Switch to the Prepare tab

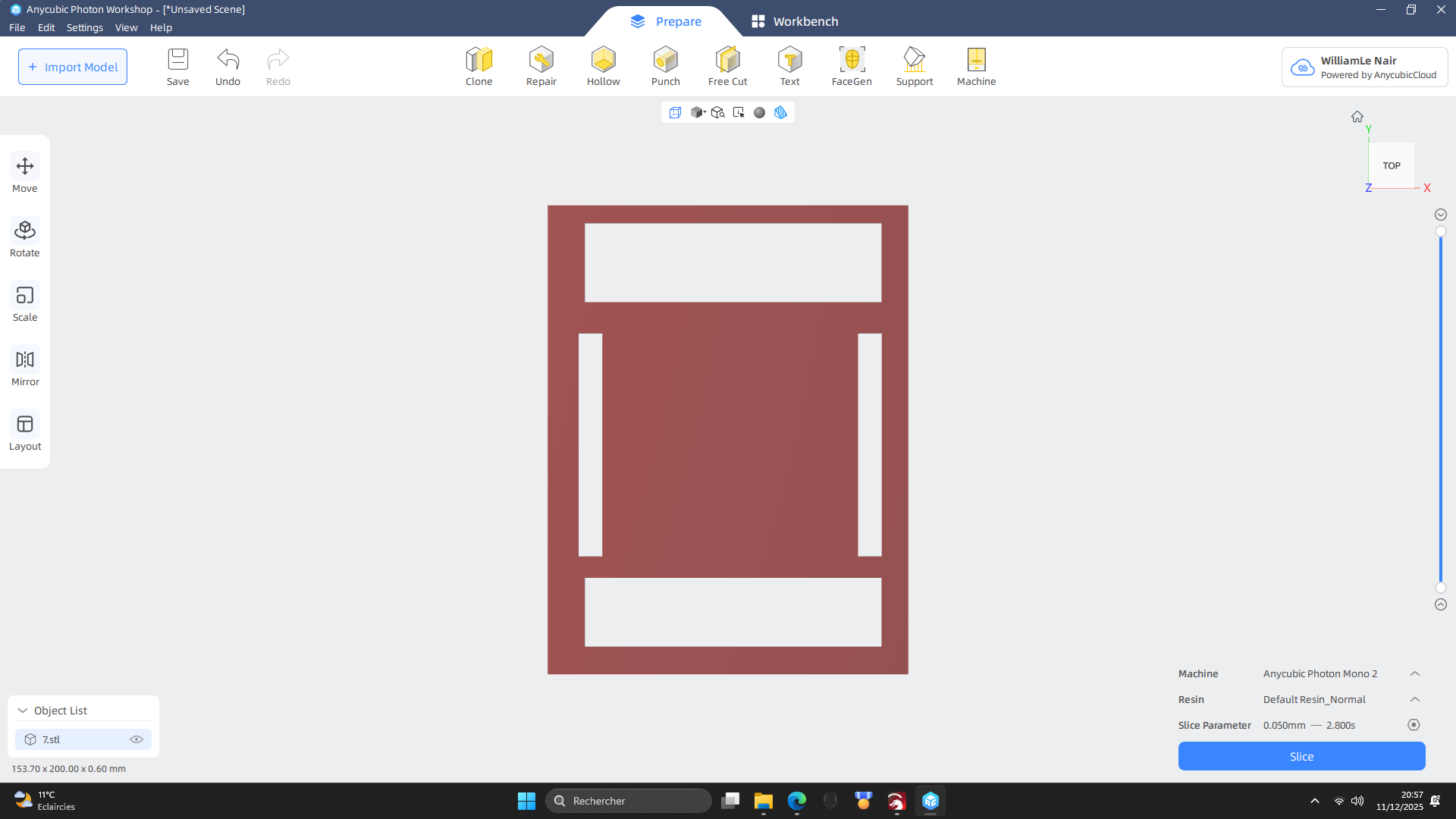click(666, 21)
